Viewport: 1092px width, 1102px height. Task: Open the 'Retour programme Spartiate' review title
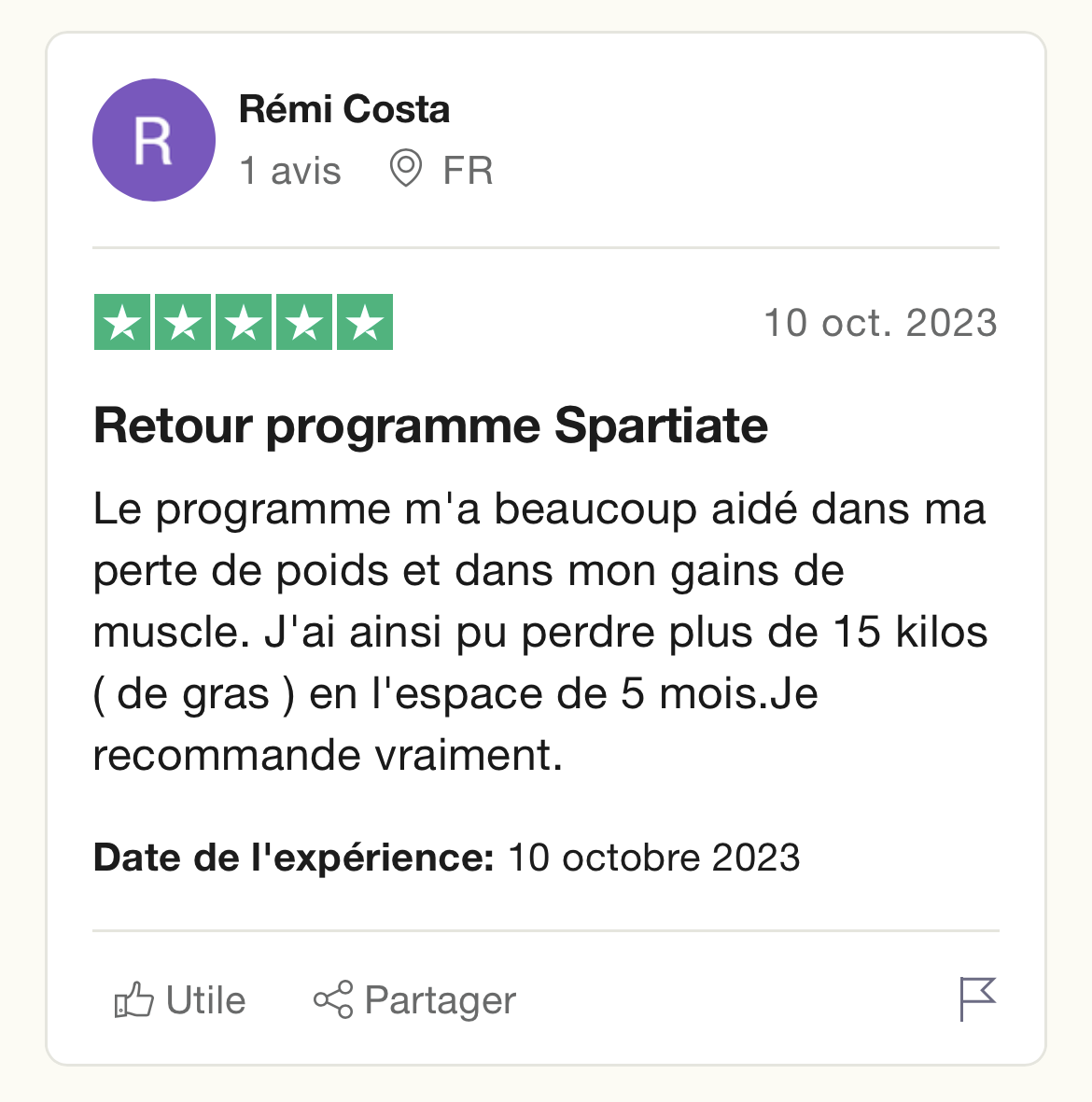pos(430,425)
